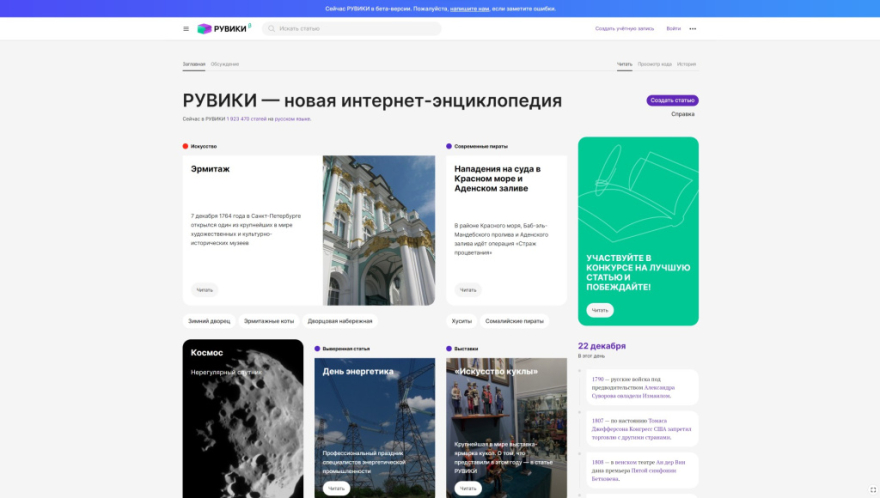Open the Справка help link
The width and height of the screenshot is (880, 498).
(682, 114)
